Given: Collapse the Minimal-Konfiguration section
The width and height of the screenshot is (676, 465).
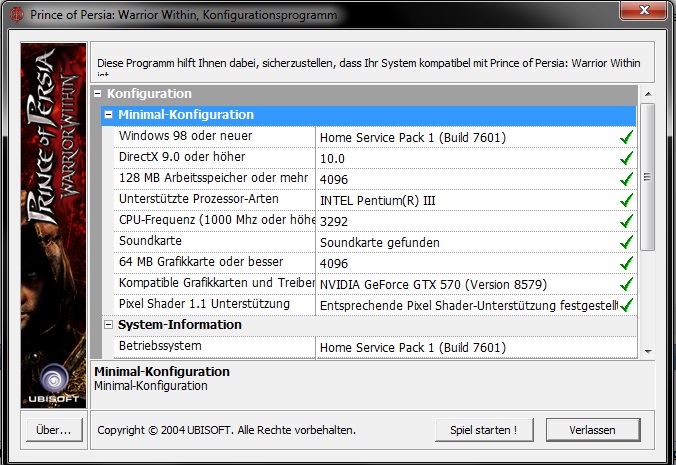Looking at the screenshot, I should (x=109, y=115).
